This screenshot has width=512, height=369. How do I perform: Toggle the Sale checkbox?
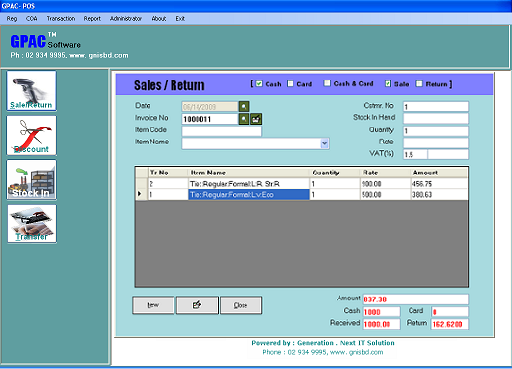388,84
